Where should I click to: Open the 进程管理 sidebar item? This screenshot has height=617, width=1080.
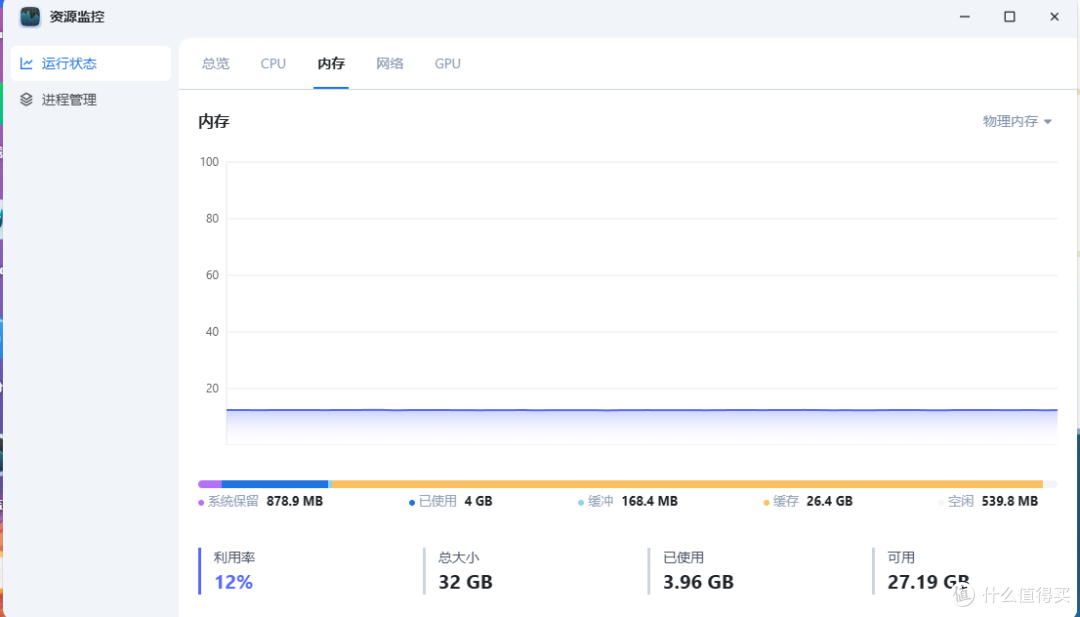tap(91, 100)
